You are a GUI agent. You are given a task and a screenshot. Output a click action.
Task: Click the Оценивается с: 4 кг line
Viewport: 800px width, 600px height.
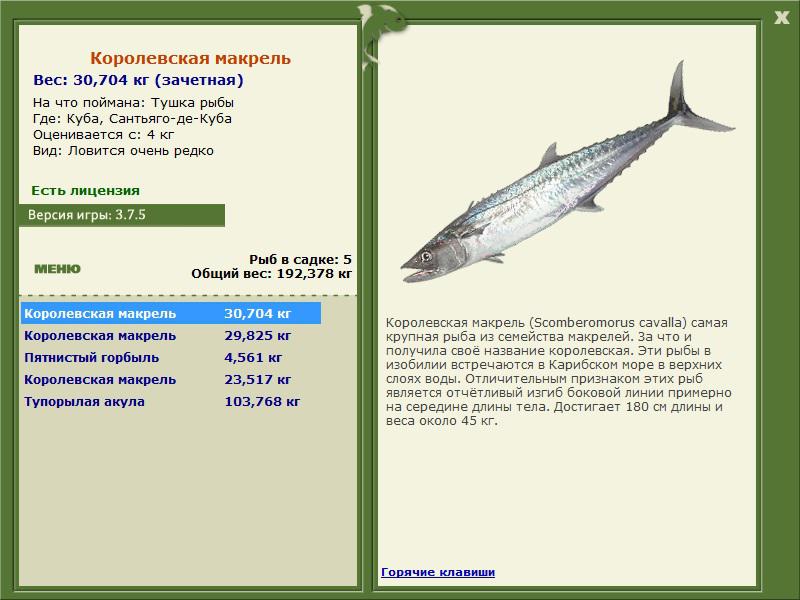tap(104, 135)
